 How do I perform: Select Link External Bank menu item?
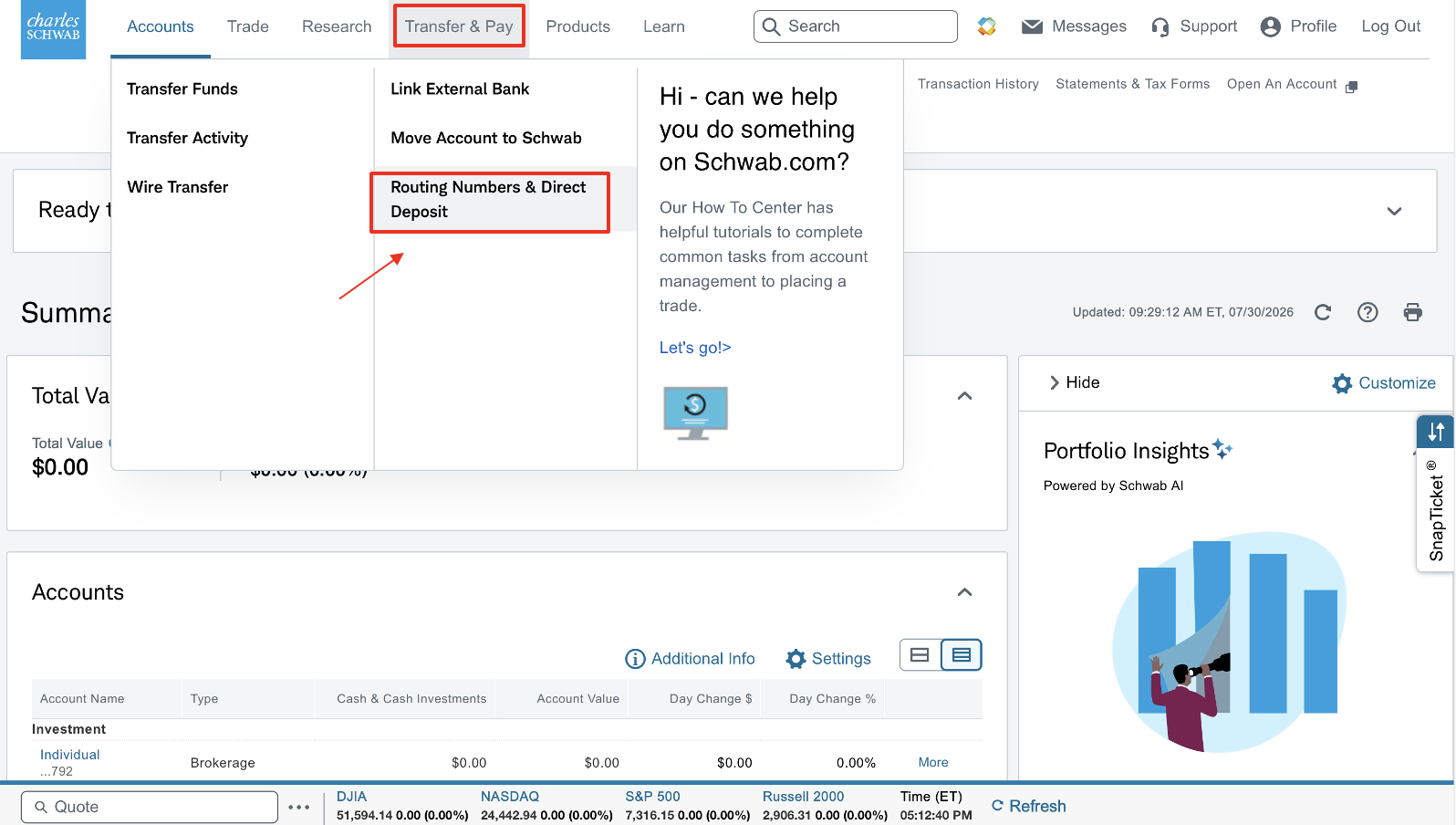pyautogui.click(x=460, y=89)
